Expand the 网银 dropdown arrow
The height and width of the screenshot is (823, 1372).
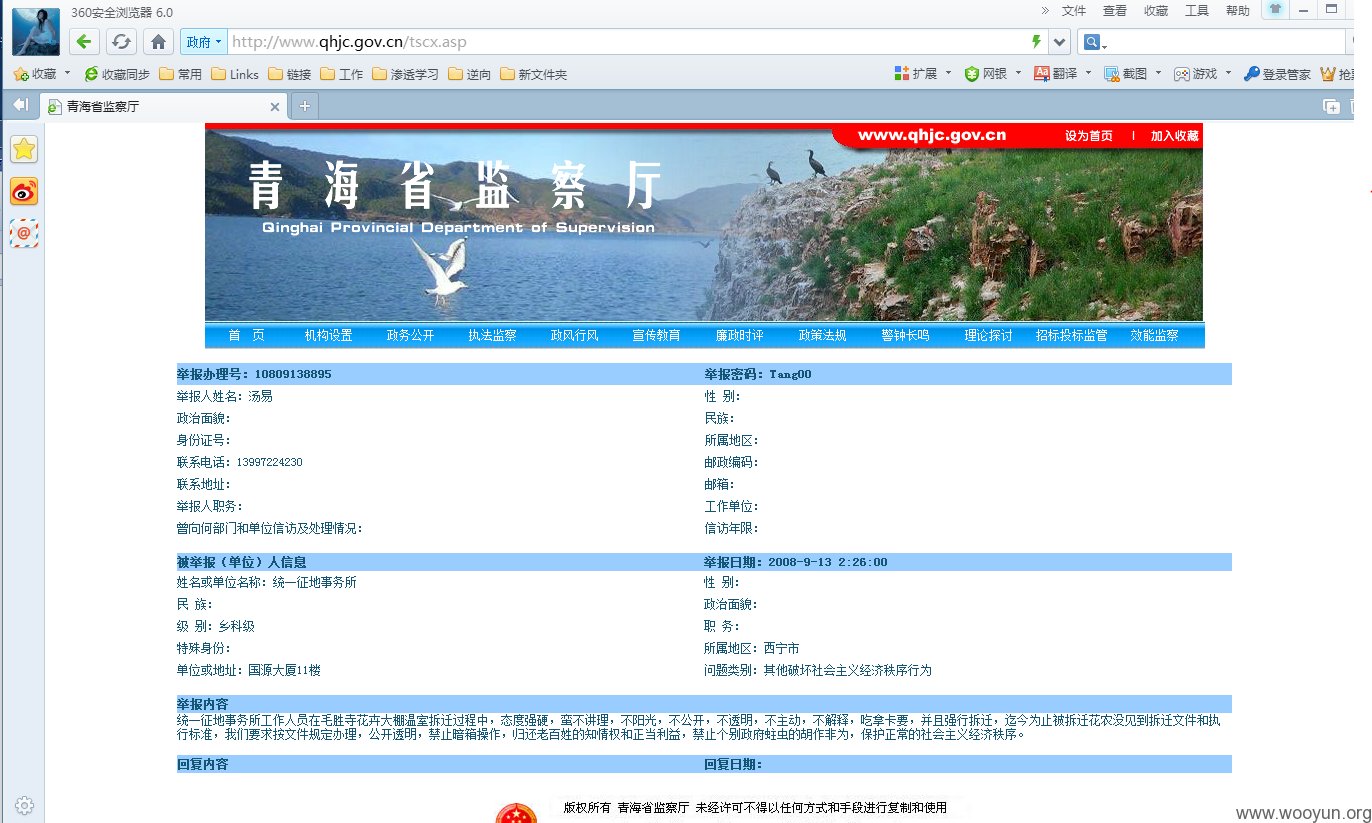click(x=1018, y=73)
